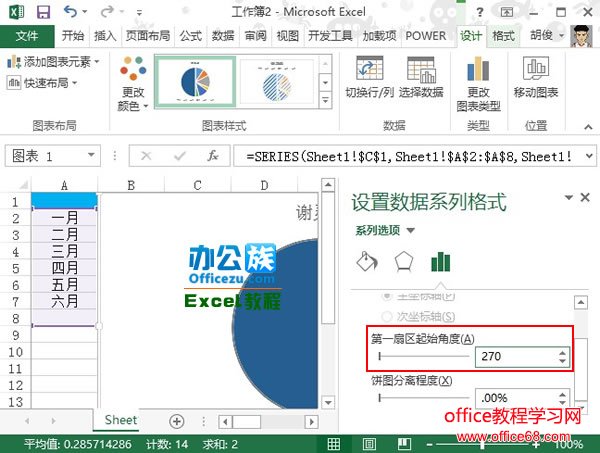This screenshot has width=600, height=453.
Task: Click horizontal scrollbar right arrow
Action: pos(311,422)
